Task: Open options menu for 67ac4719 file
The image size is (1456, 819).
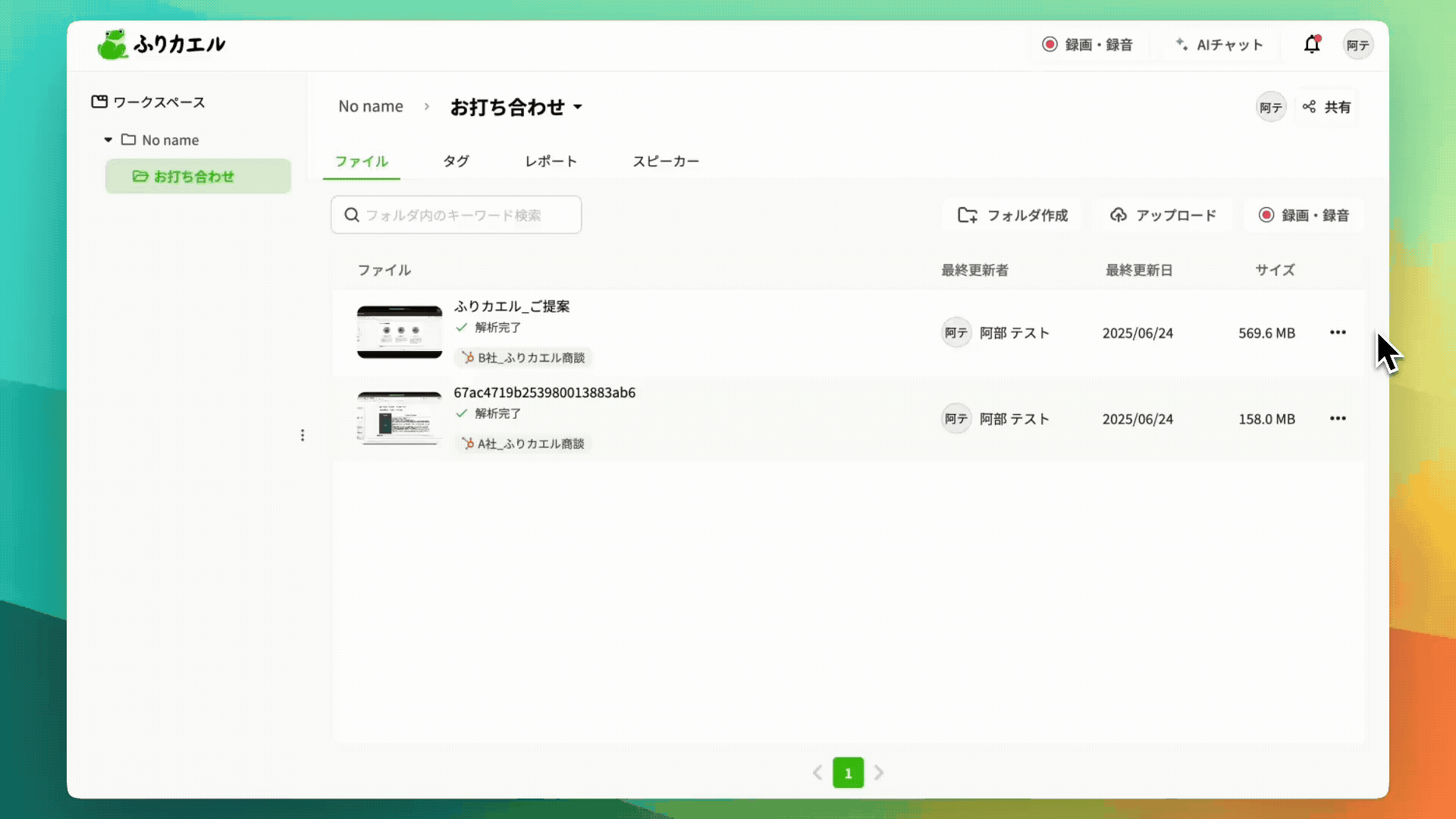Action: coord(1338,418)
